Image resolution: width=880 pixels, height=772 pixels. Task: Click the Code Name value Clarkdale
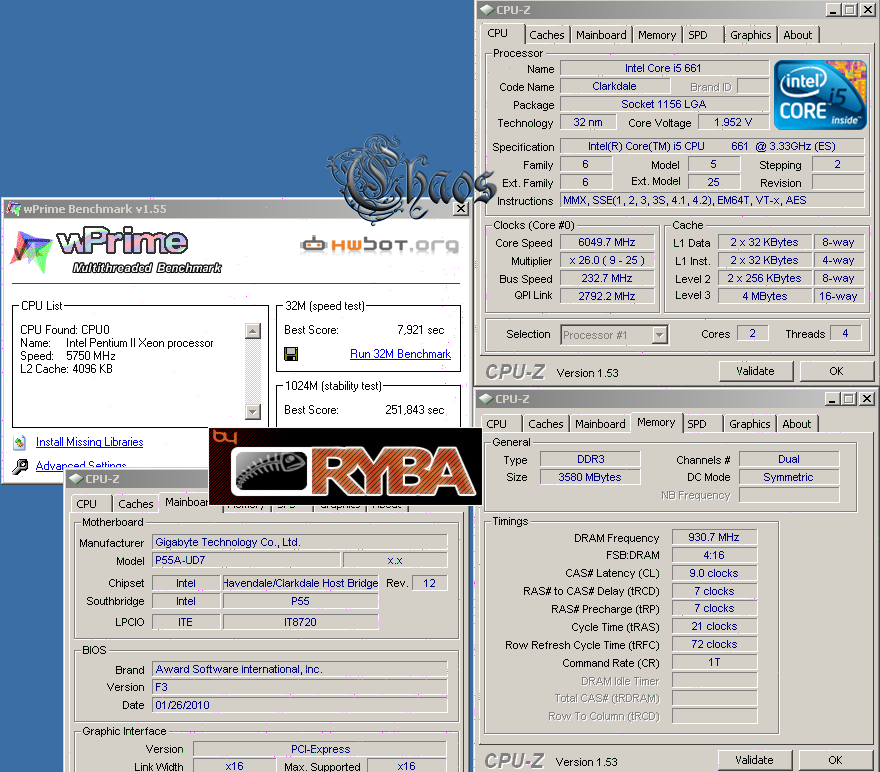(x=615, y=86)
